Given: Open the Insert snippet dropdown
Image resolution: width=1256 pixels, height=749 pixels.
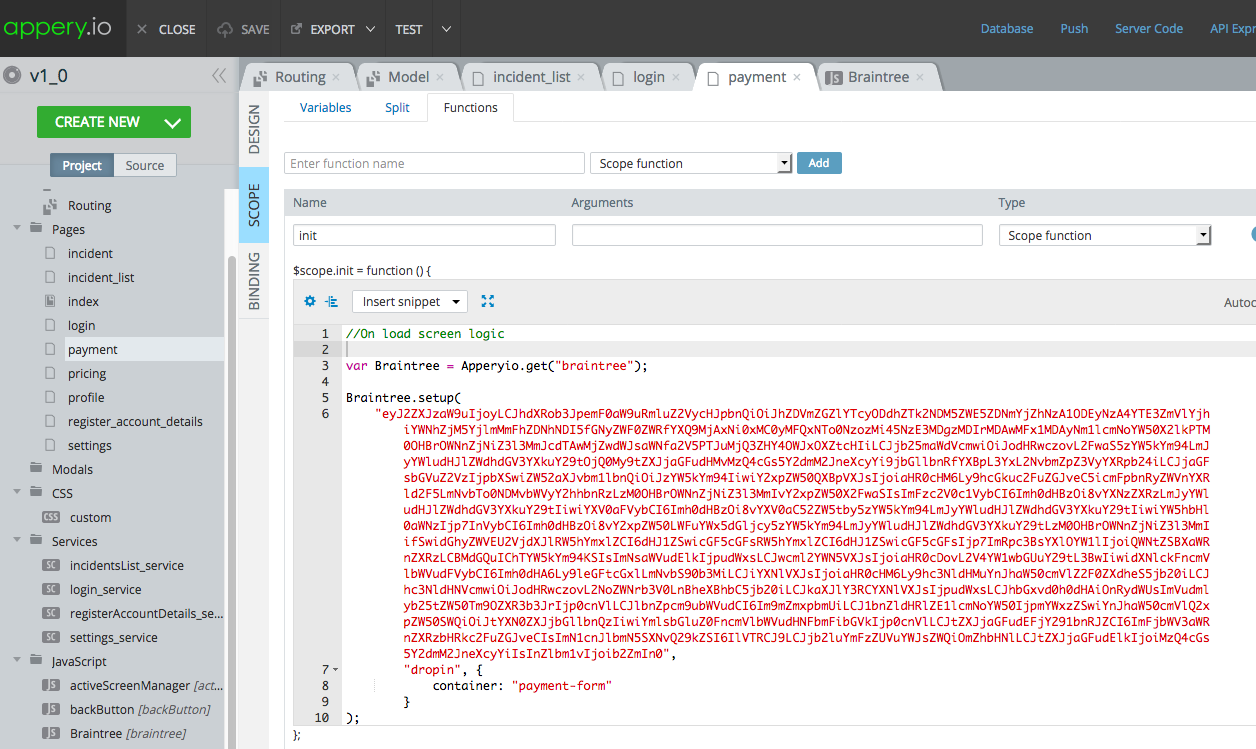Looking at the screenshot, I should pos(410,301).
